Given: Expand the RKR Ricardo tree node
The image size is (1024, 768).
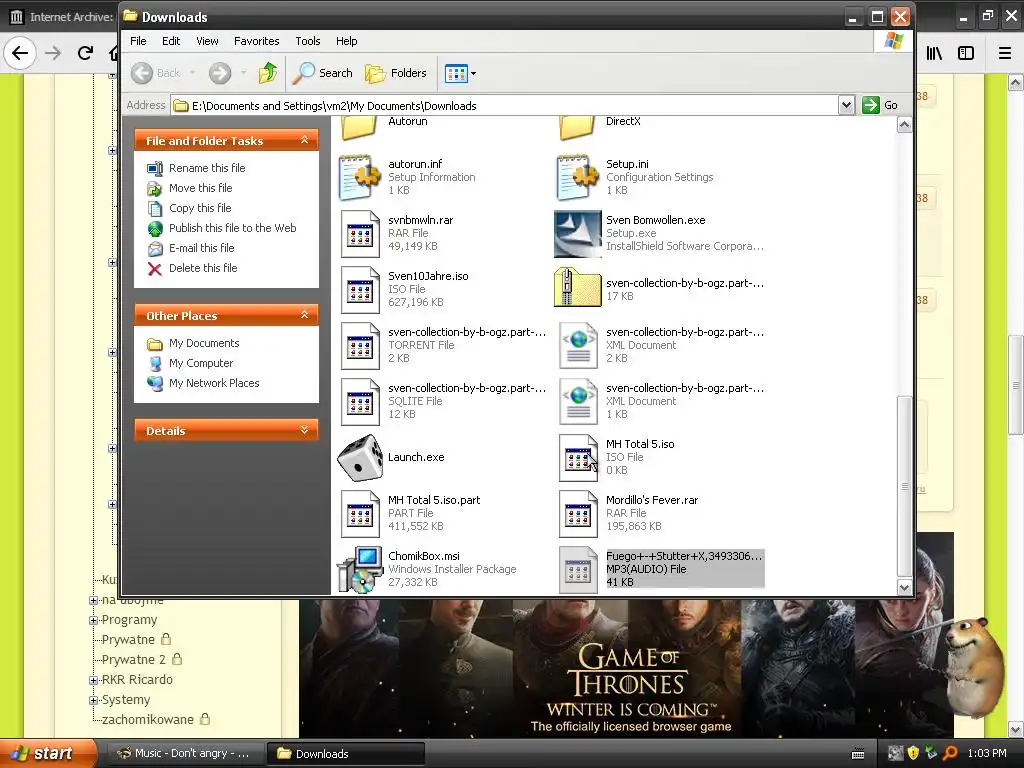Looking at the screenshot, I should pos(93,680).
